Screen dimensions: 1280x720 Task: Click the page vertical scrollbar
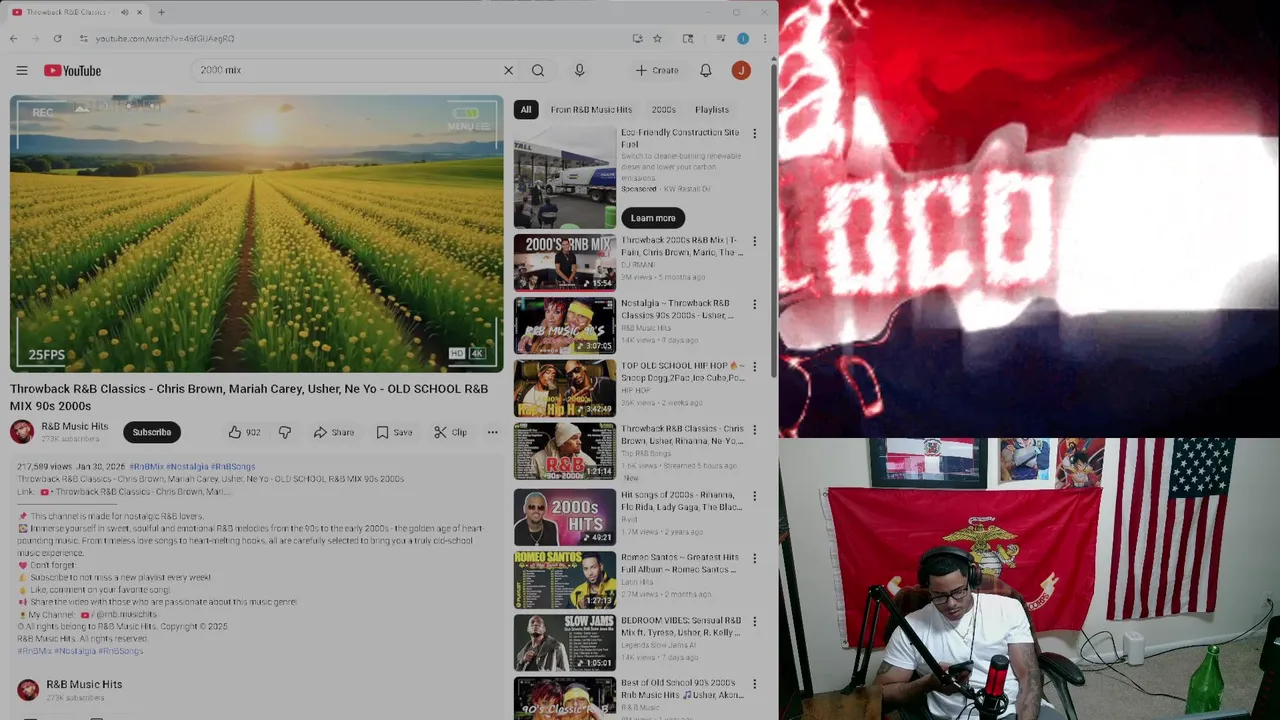pyautogui.click(x=775, y=220)
